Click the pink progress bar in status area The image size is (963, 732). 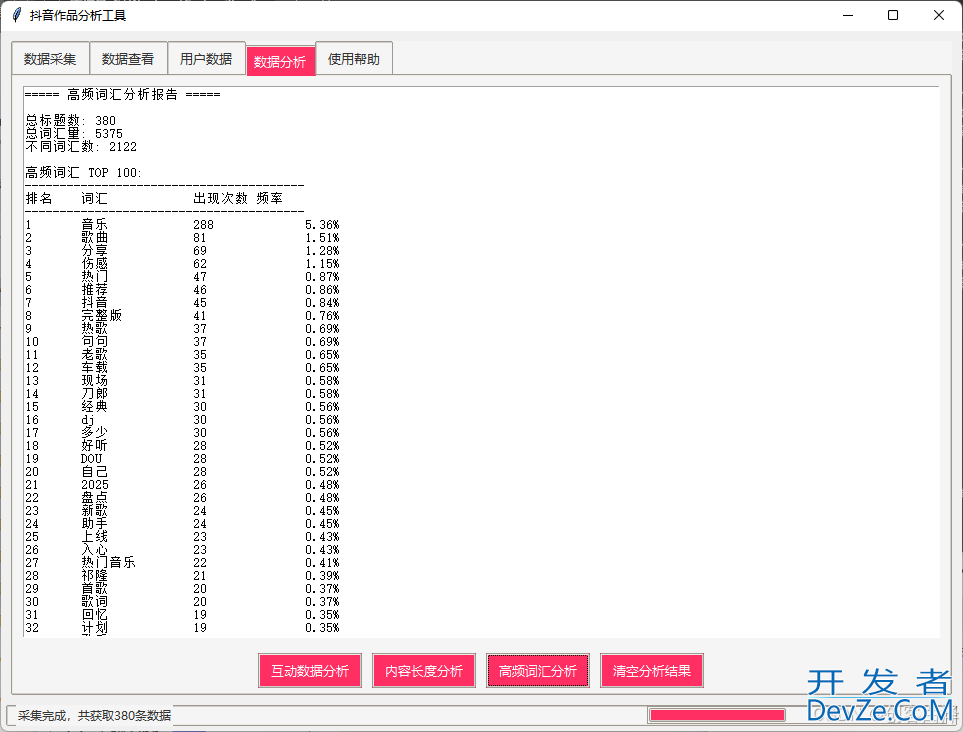tap(717, 715)
